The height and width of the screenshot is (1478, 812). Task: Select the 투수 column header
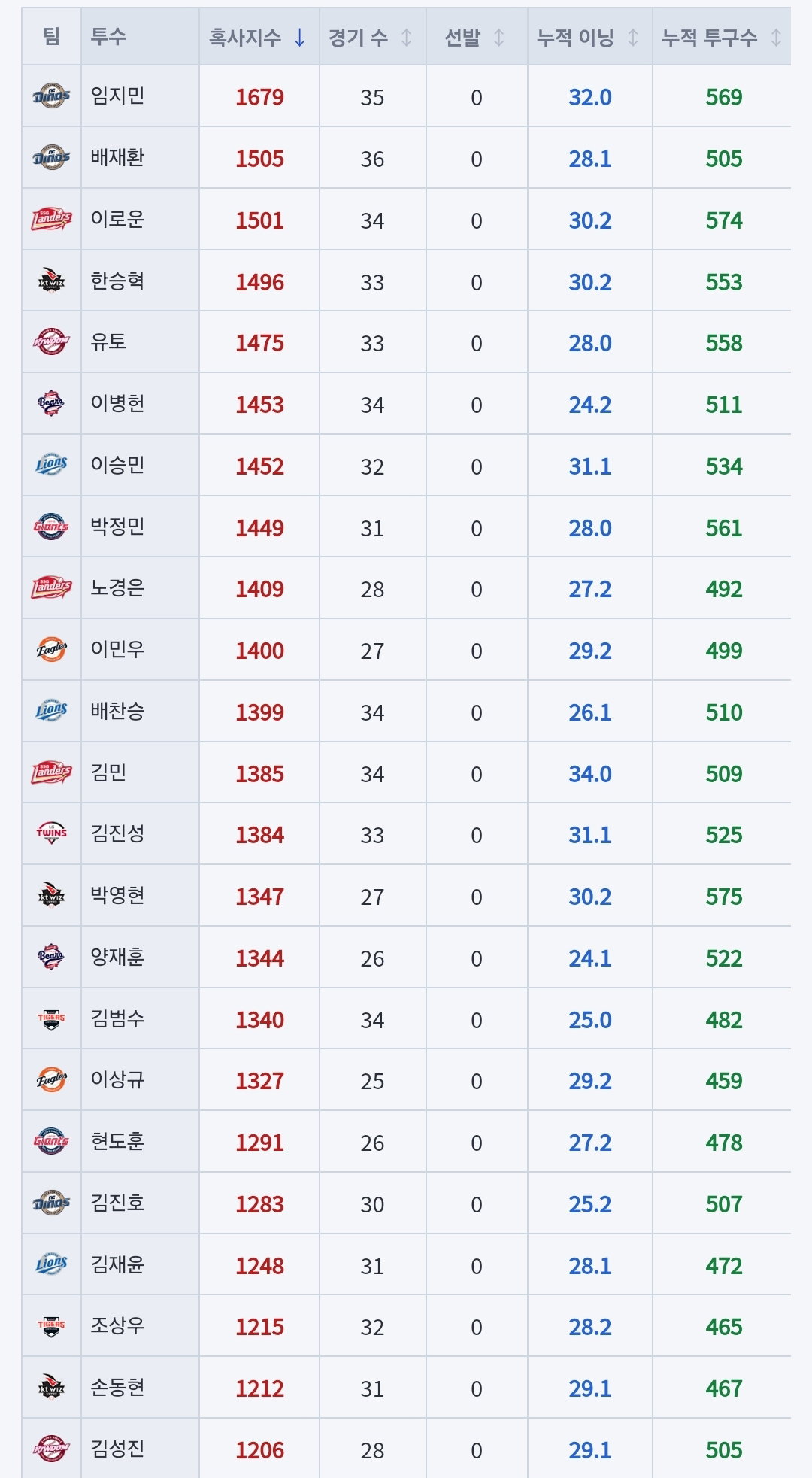click(x=108, y=36)
